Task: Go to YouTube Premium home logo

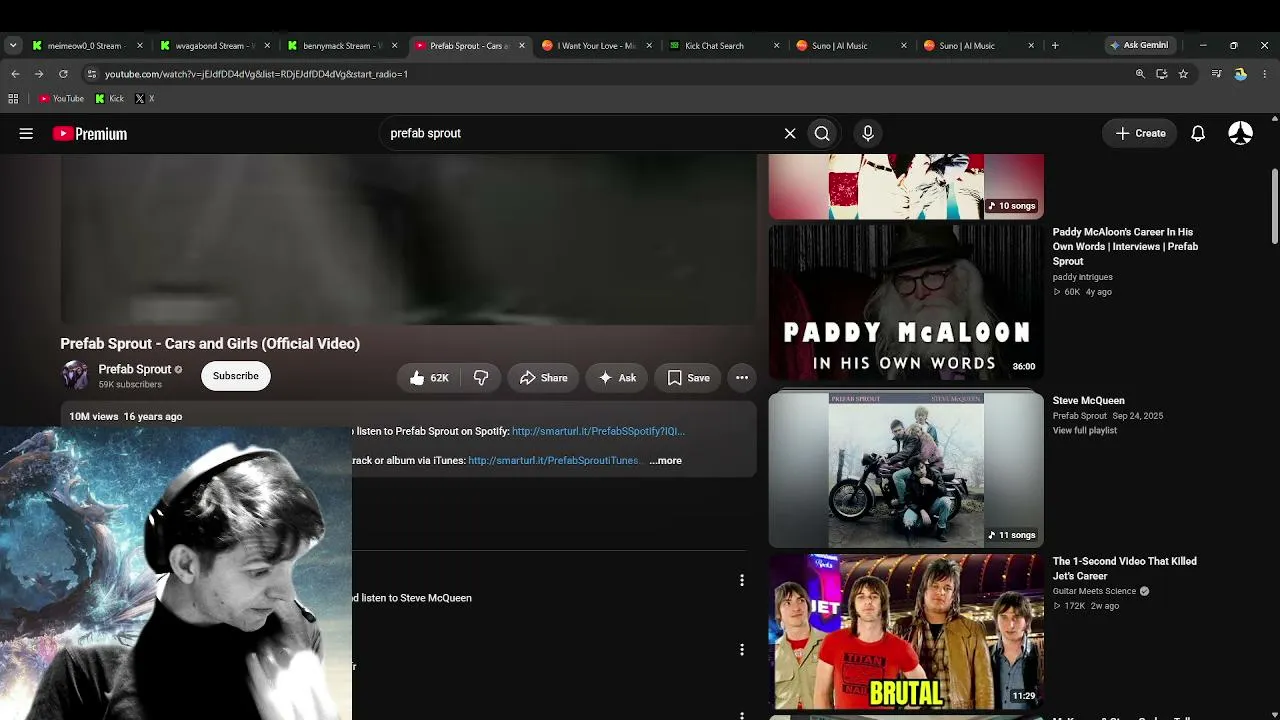Action: click(x=90, y=134)
